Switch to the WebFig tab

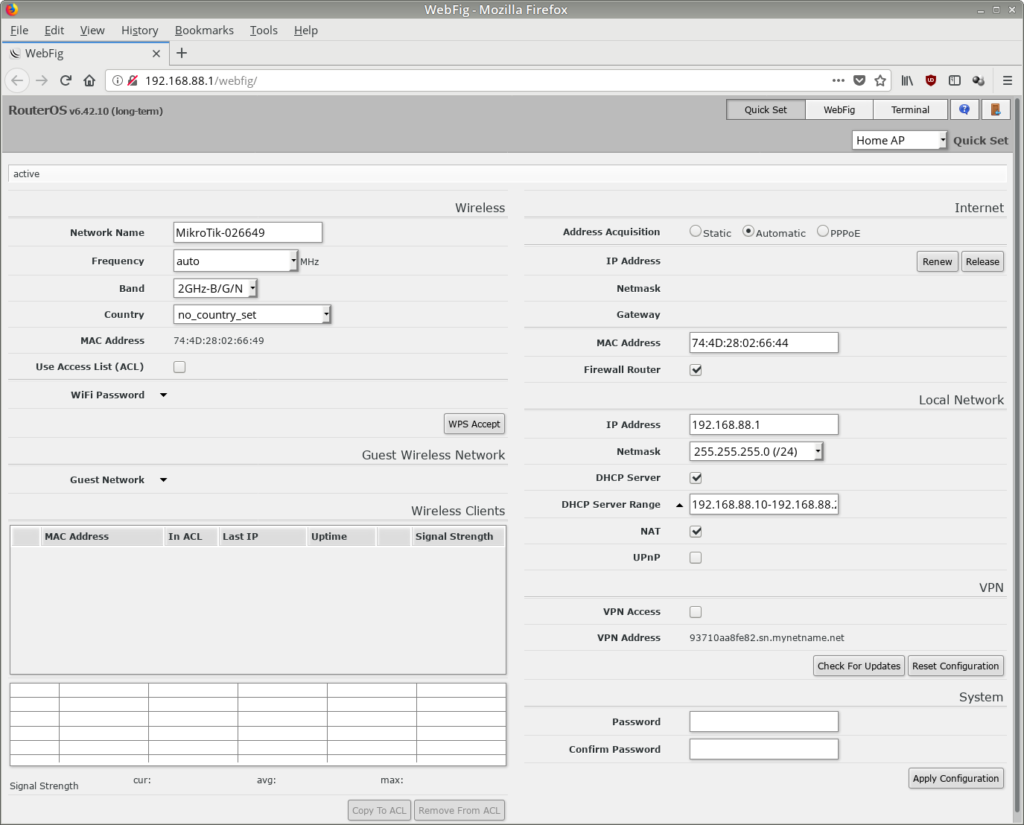(839, 110)
